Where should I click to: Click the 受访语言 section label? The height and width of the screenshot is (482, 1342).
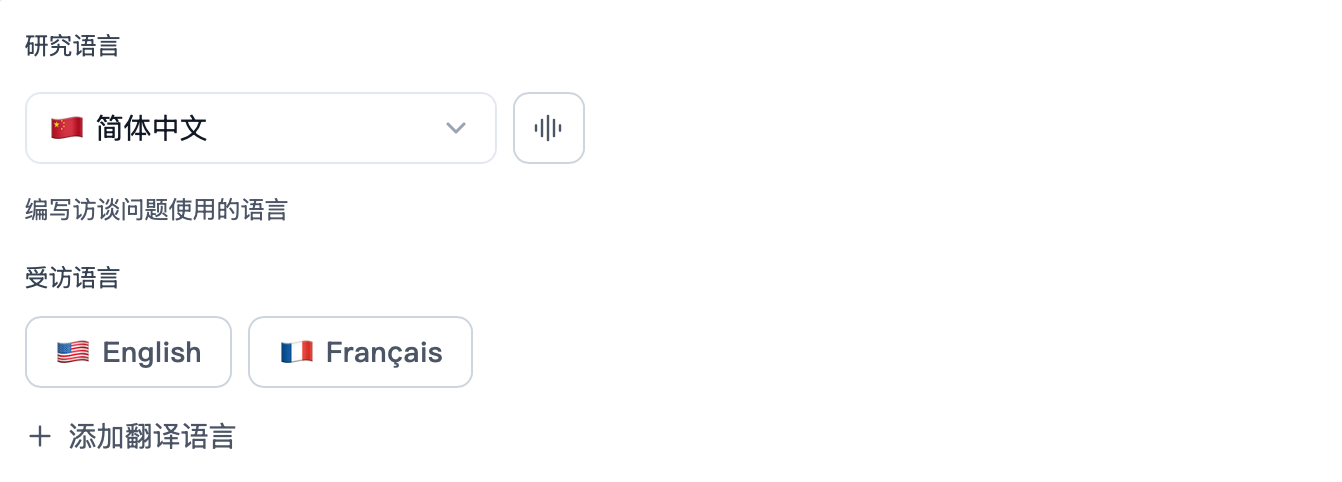72,278
